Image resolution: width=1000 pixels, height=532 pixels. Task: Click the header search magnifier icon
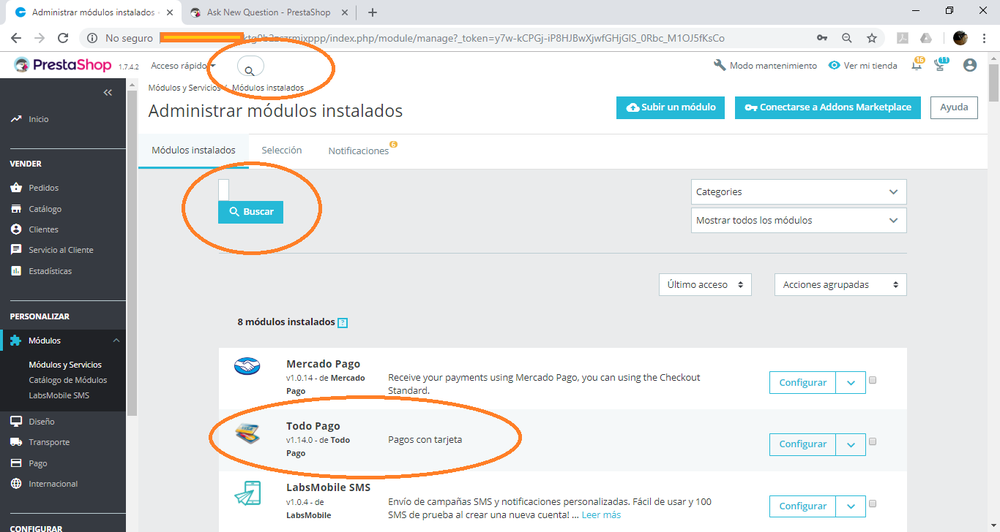click(x=249, y=71)
